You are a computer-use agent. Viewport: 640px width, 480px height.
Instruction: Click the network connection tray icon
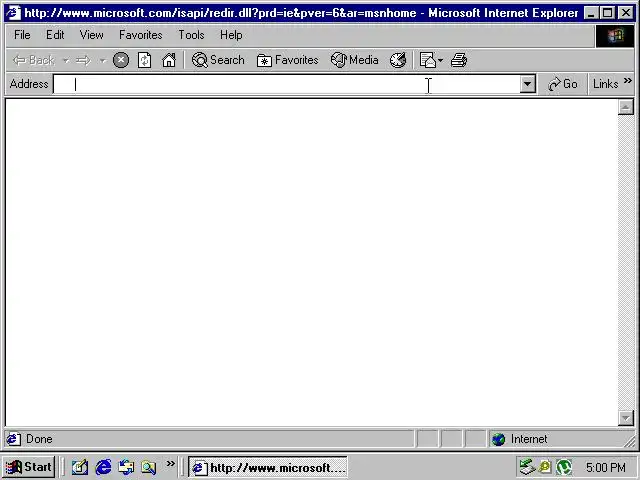pyautogui.click(x=527, y=467)
